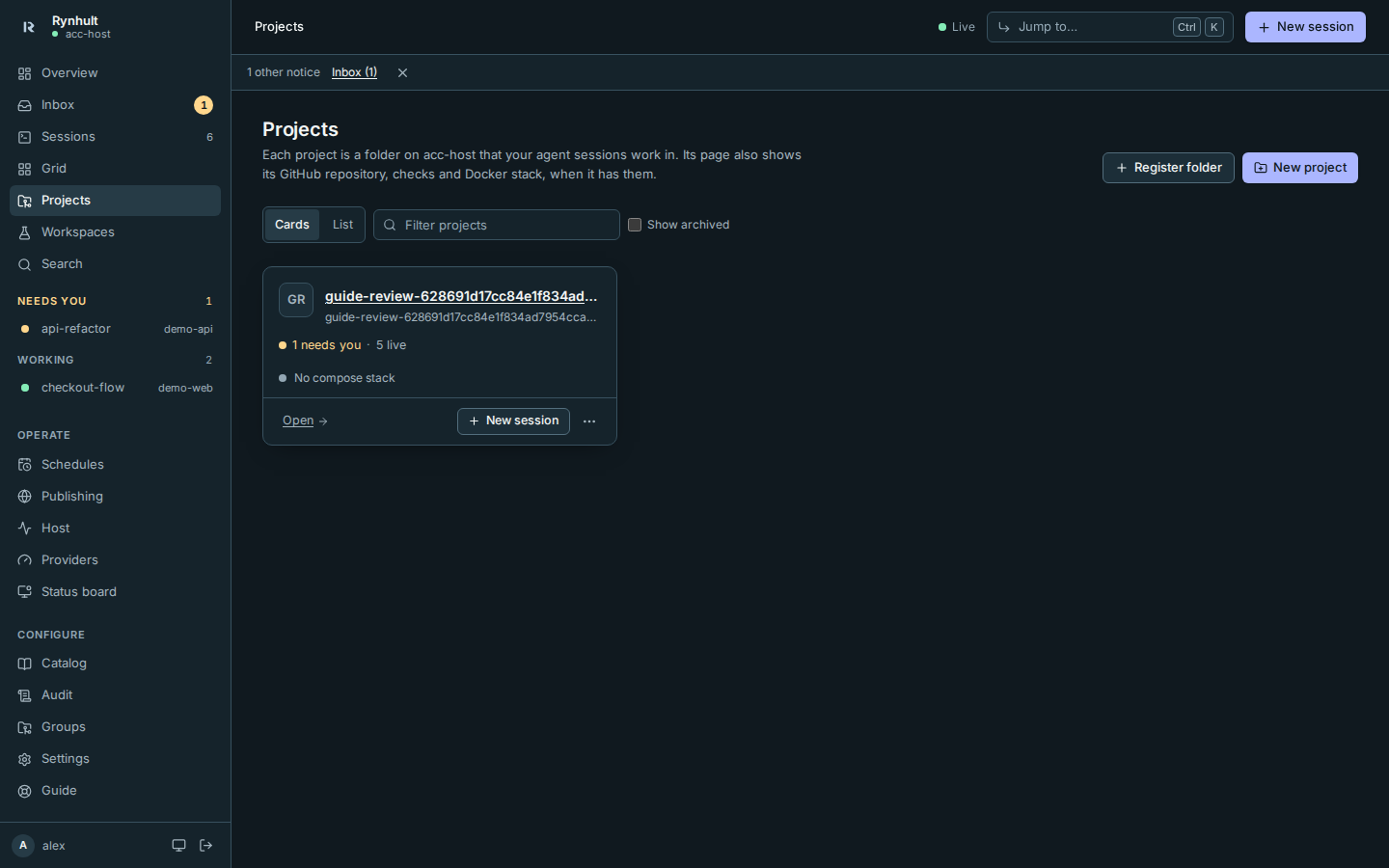Click the Inbox (1) notice link
The width and height of the screenshot is (1389, 868).
pos(354,73)
